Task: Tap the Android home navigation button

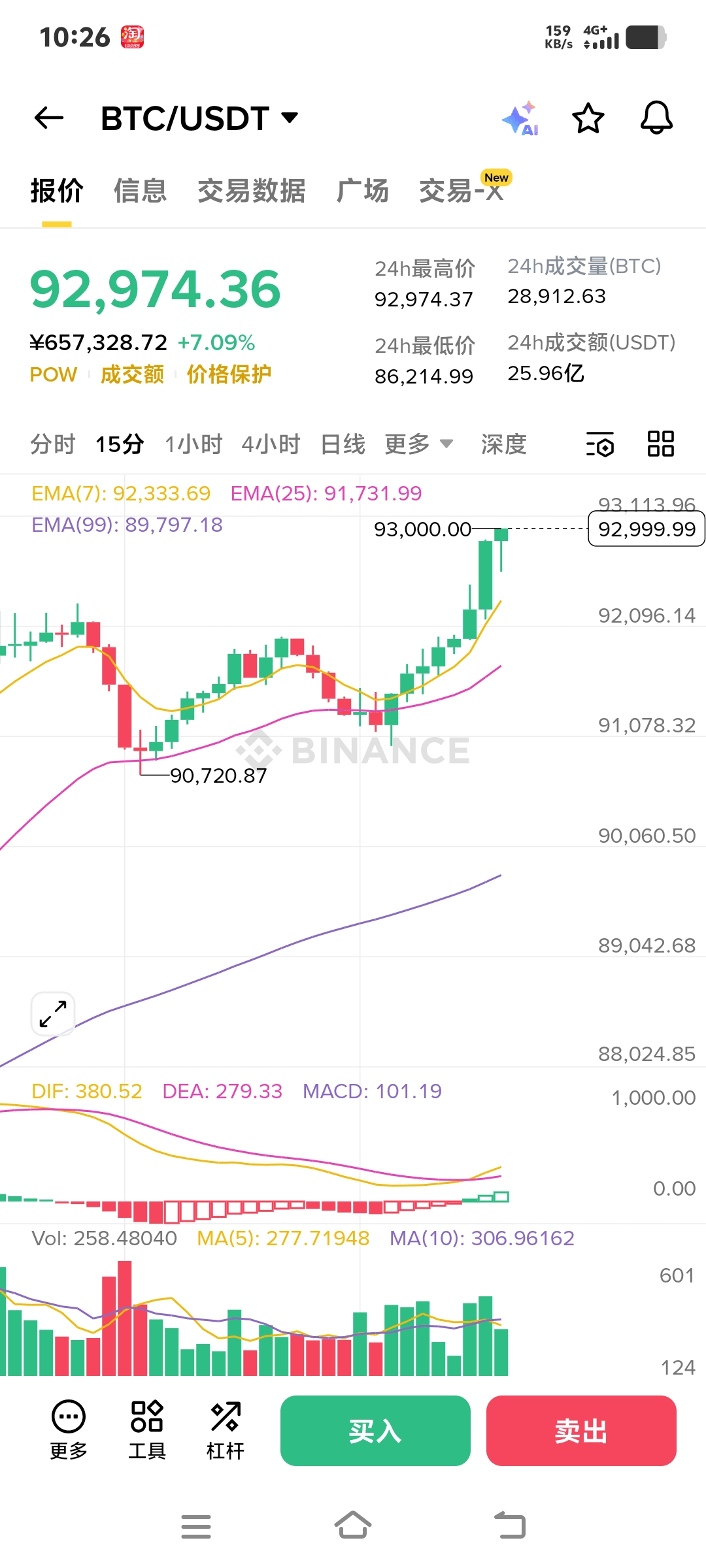Action: [x=353, y=1526]
